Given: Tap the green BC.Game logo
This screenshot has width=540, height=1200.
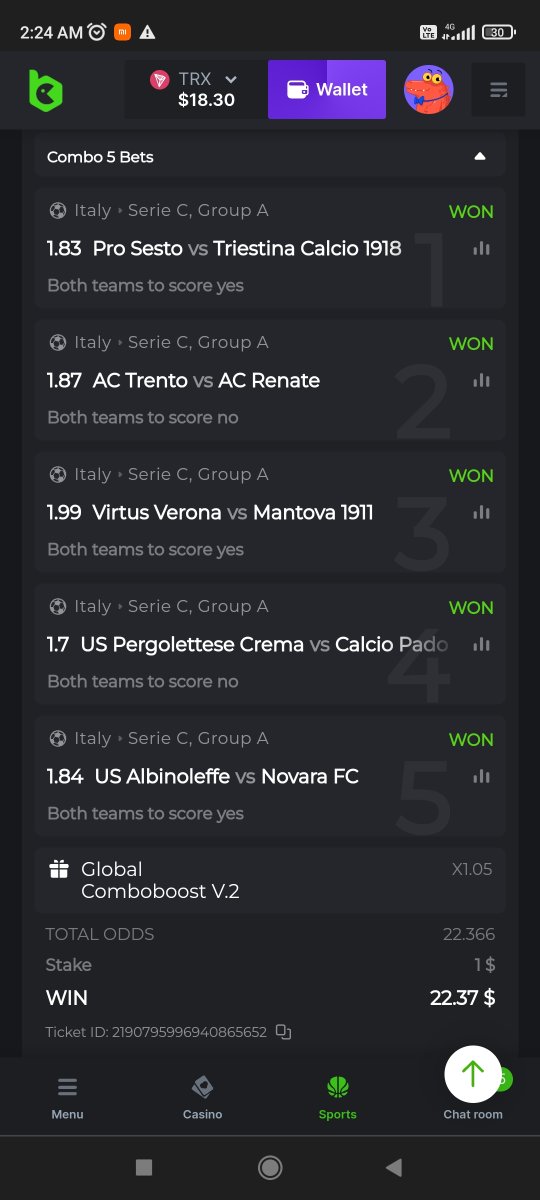Looking at the screenshot, I should [45, 90].
